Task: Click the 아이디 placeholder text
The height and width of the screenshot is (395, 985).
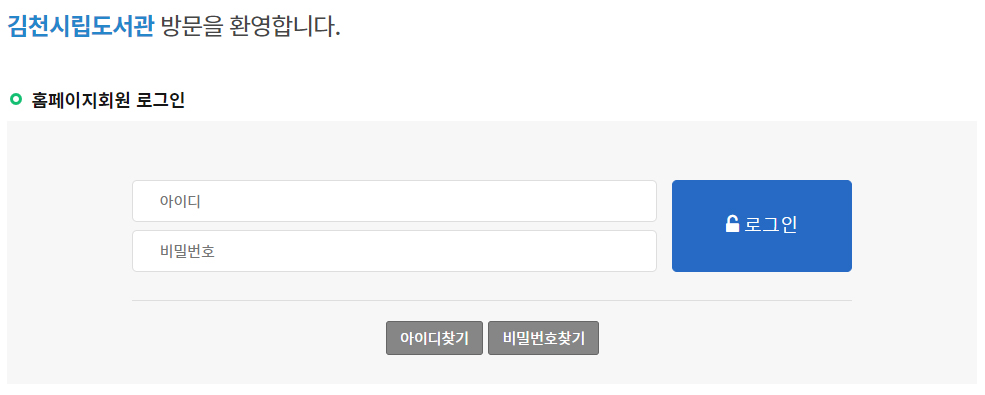Action: point(180,202)
